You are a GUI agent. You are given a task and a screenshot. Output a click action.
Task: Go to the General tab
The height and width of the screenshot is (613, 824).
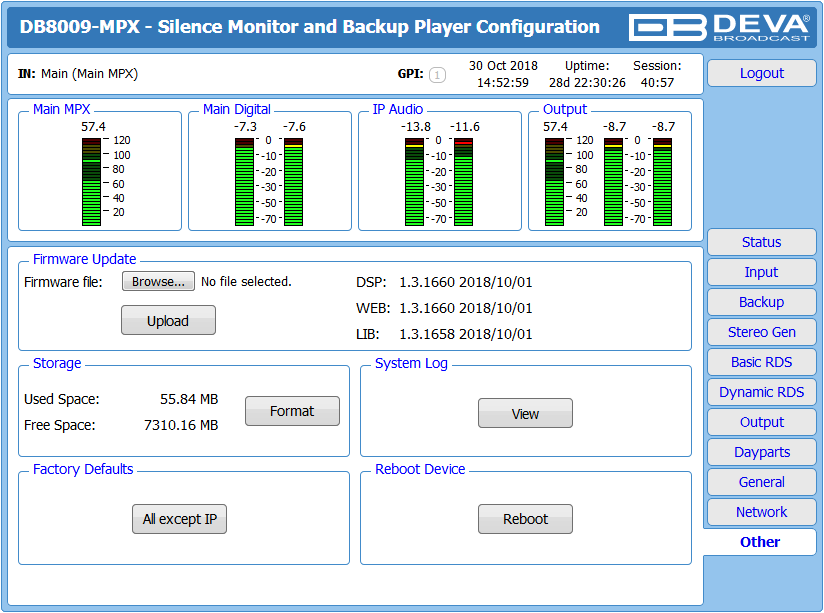pyautogui.click(x=761, y=482)
